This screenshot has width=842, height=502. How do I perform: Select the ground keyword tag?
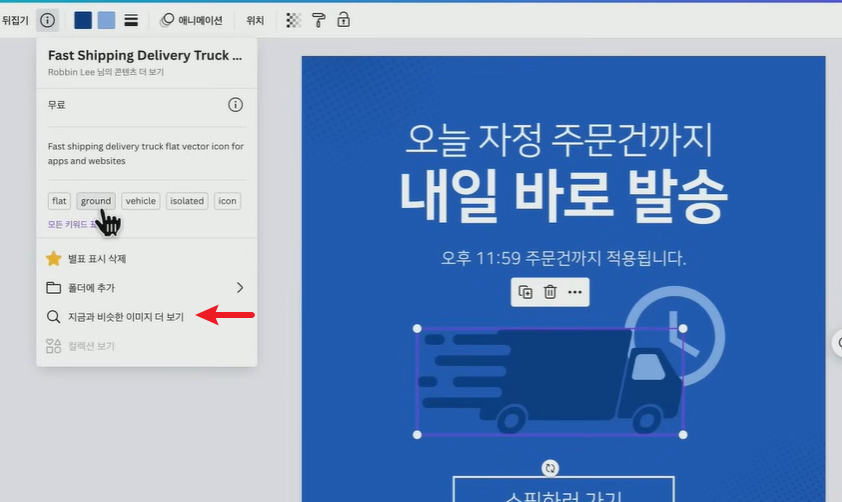point(96,201)
